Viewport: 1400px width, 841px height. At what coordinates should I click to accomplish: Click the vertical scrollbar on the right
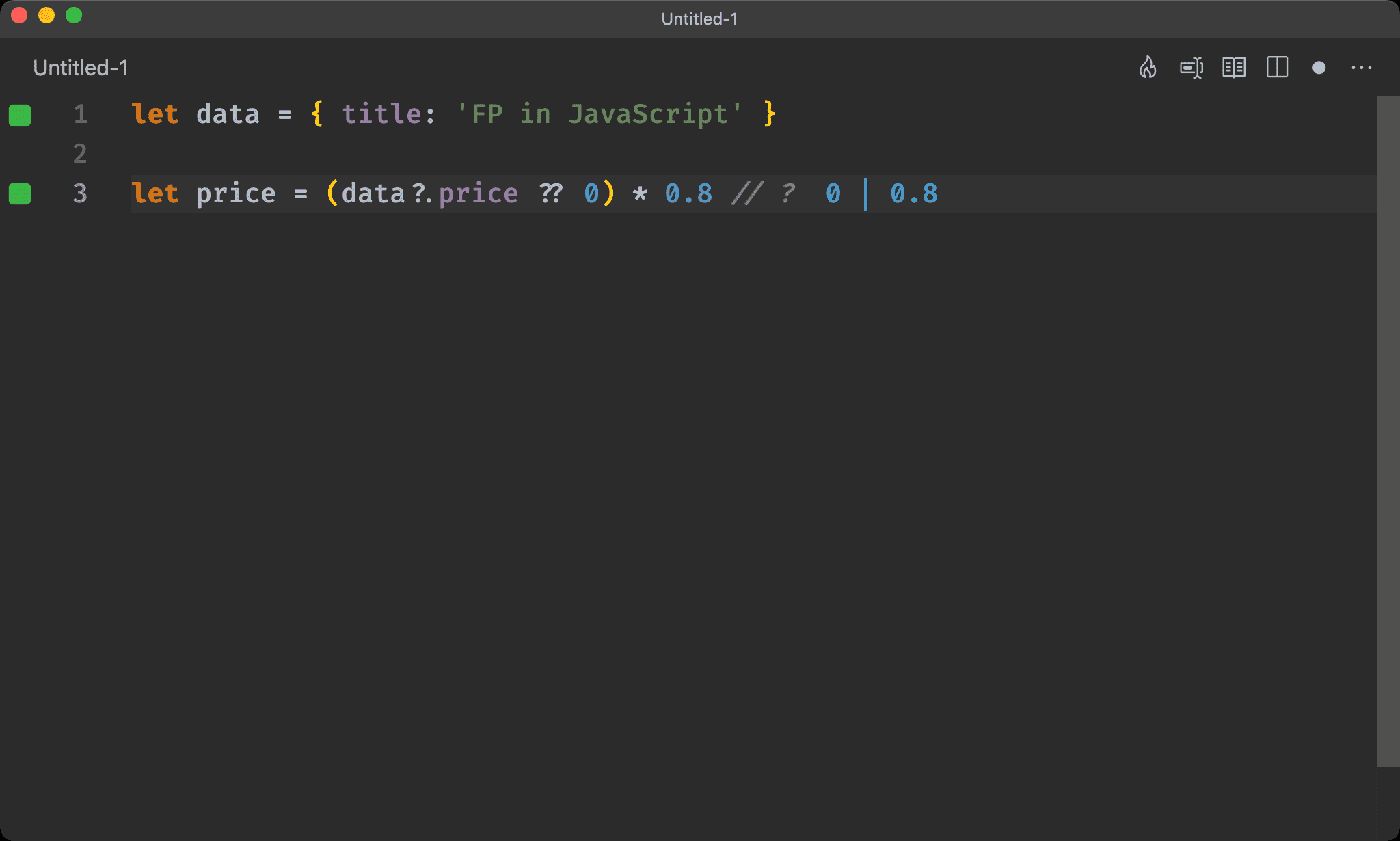click(1388, 431)
